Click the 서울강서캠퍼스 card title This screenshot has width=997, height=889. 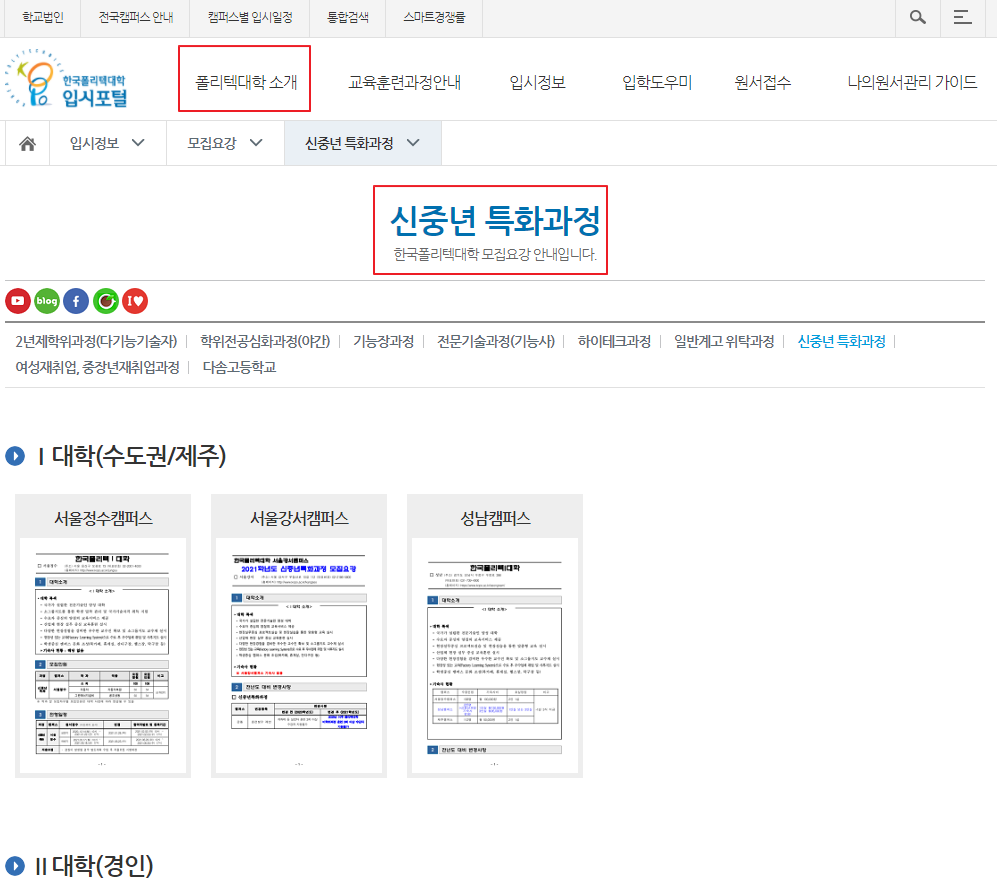pos(299,518)
